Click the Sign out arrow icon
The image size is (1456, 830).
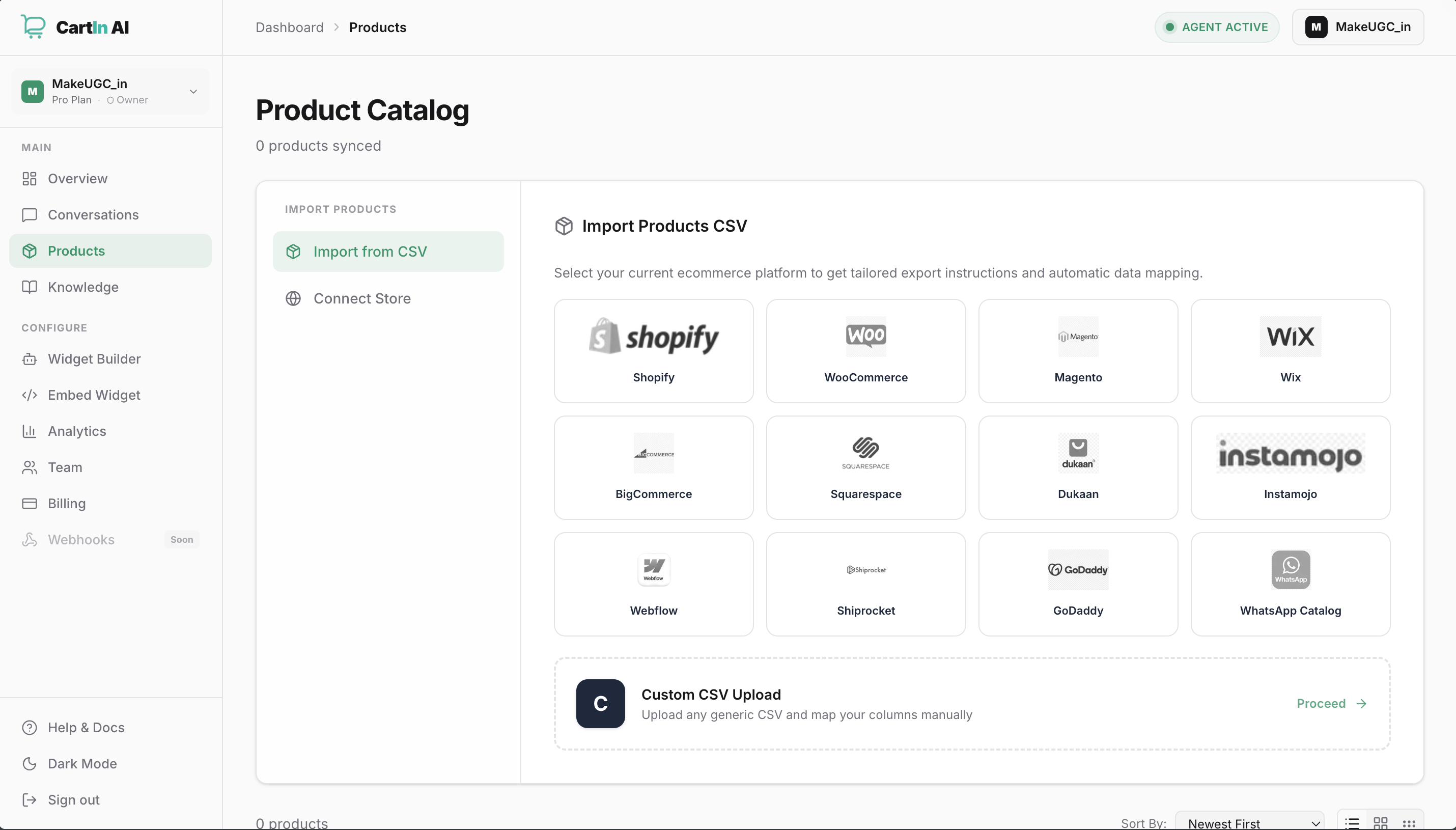pos(30,800)
